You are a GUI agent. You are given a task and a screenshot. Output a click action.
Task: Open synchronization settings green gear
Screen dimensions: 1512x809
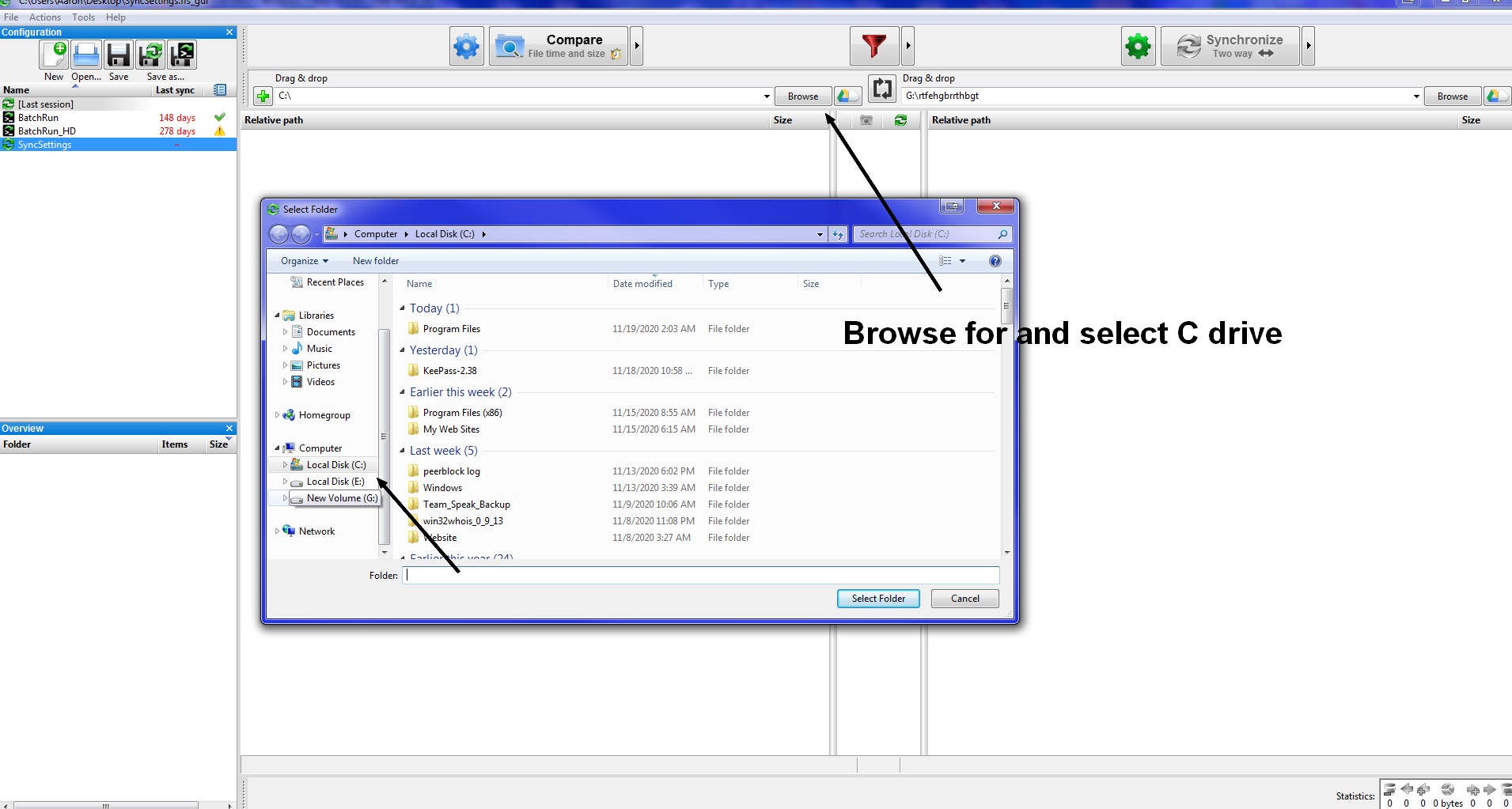coord(1138,47)
